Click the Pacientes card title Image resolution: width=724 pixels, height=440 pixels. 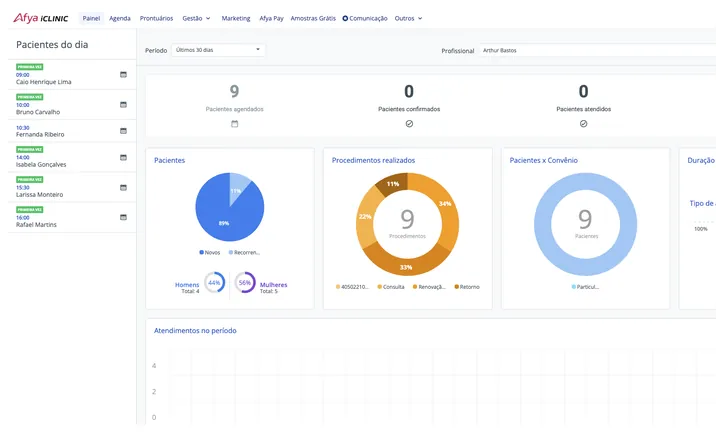click(x=169, y=160)
